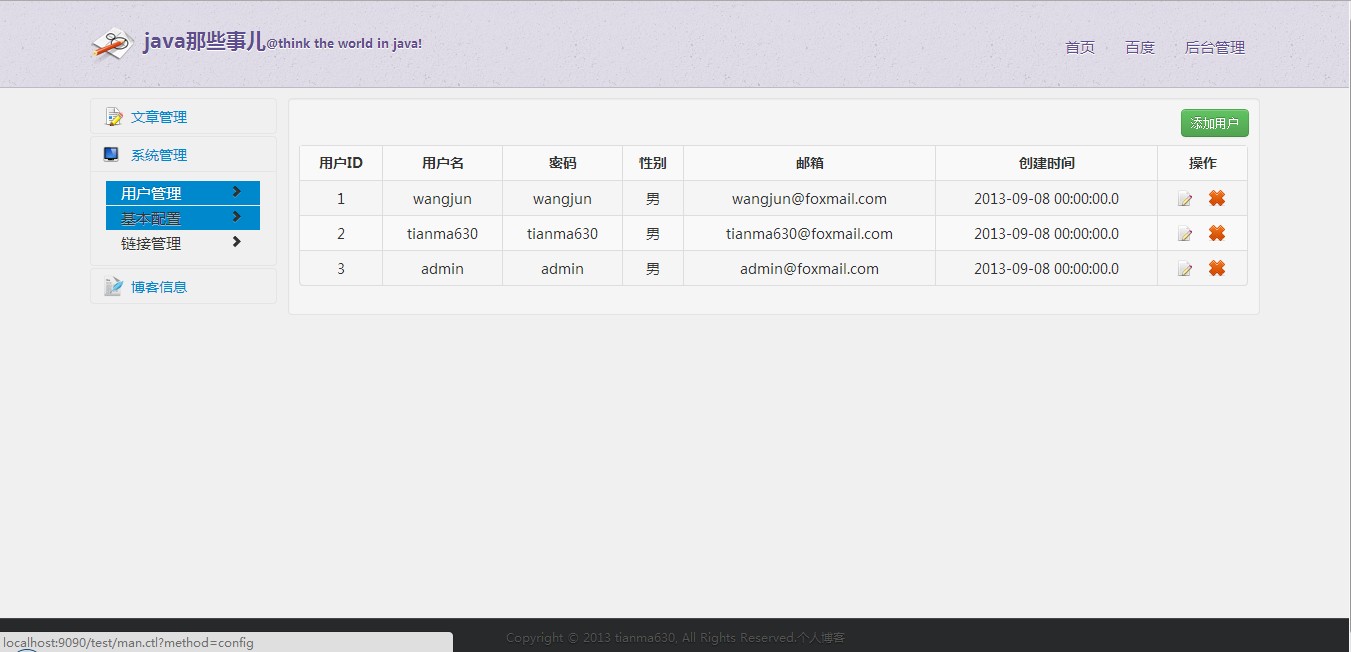Screen dimensions: 1351x652
Task: Click the chevron next to 链接管理
Action: [236, 241]
